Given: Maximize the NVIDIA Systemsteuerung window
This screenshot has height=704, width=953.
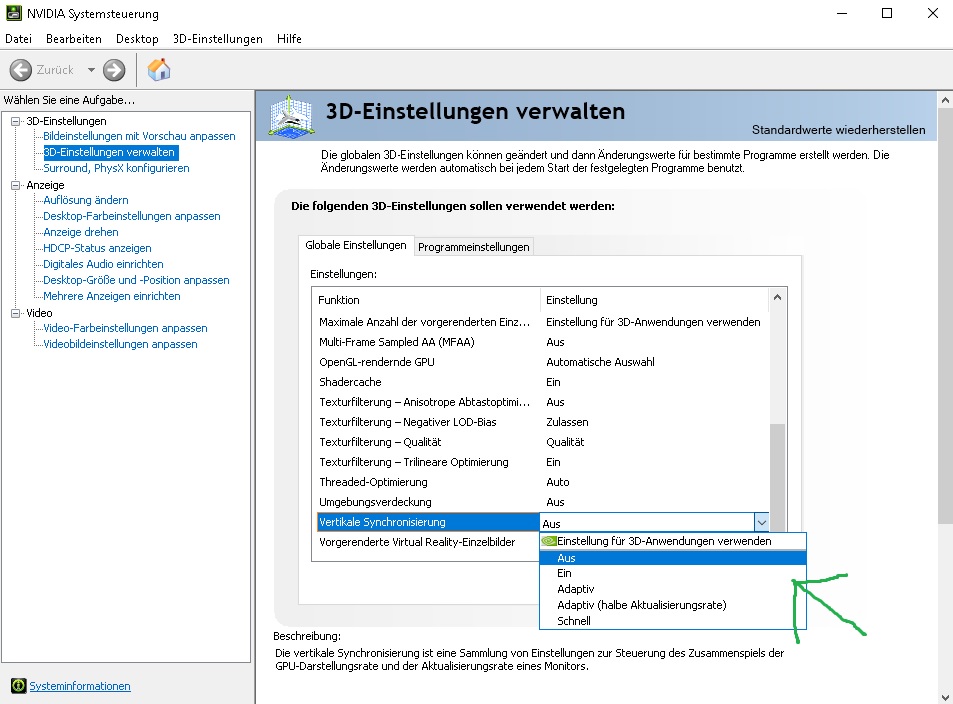Looking at the screenshot, I should coord(887,13).
